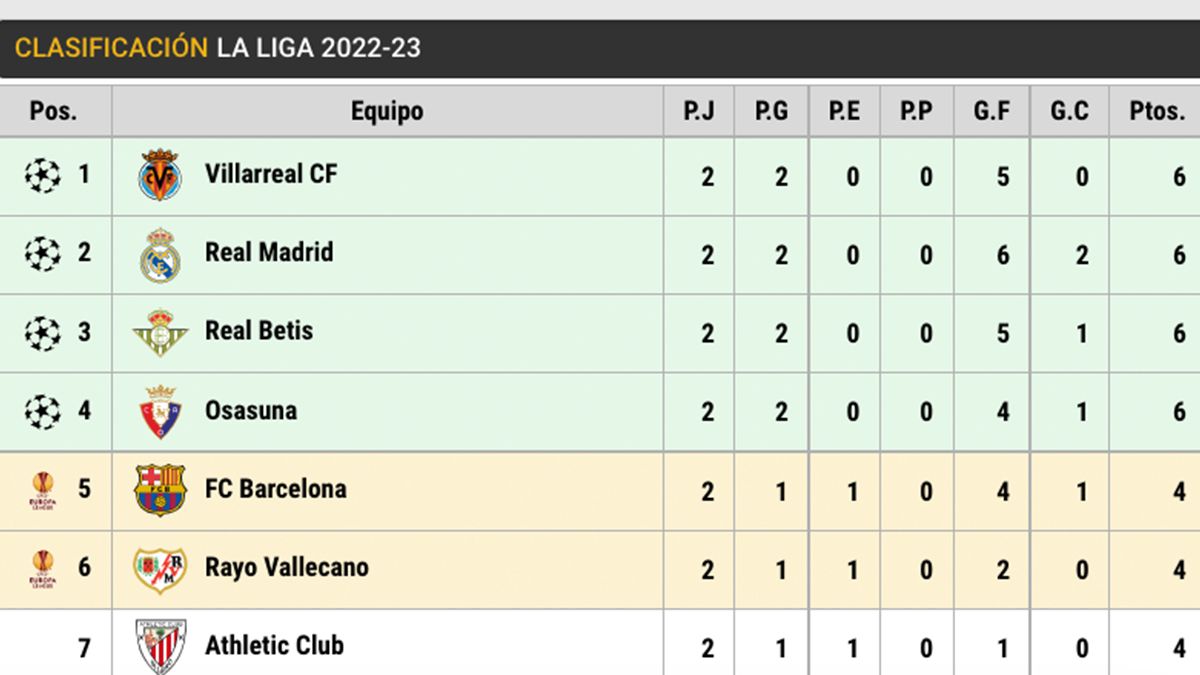Image resolution: width=1200 pixels, height=675 pixels.
Task: Select the FC Barcelona team name
Action: point(275,489)
